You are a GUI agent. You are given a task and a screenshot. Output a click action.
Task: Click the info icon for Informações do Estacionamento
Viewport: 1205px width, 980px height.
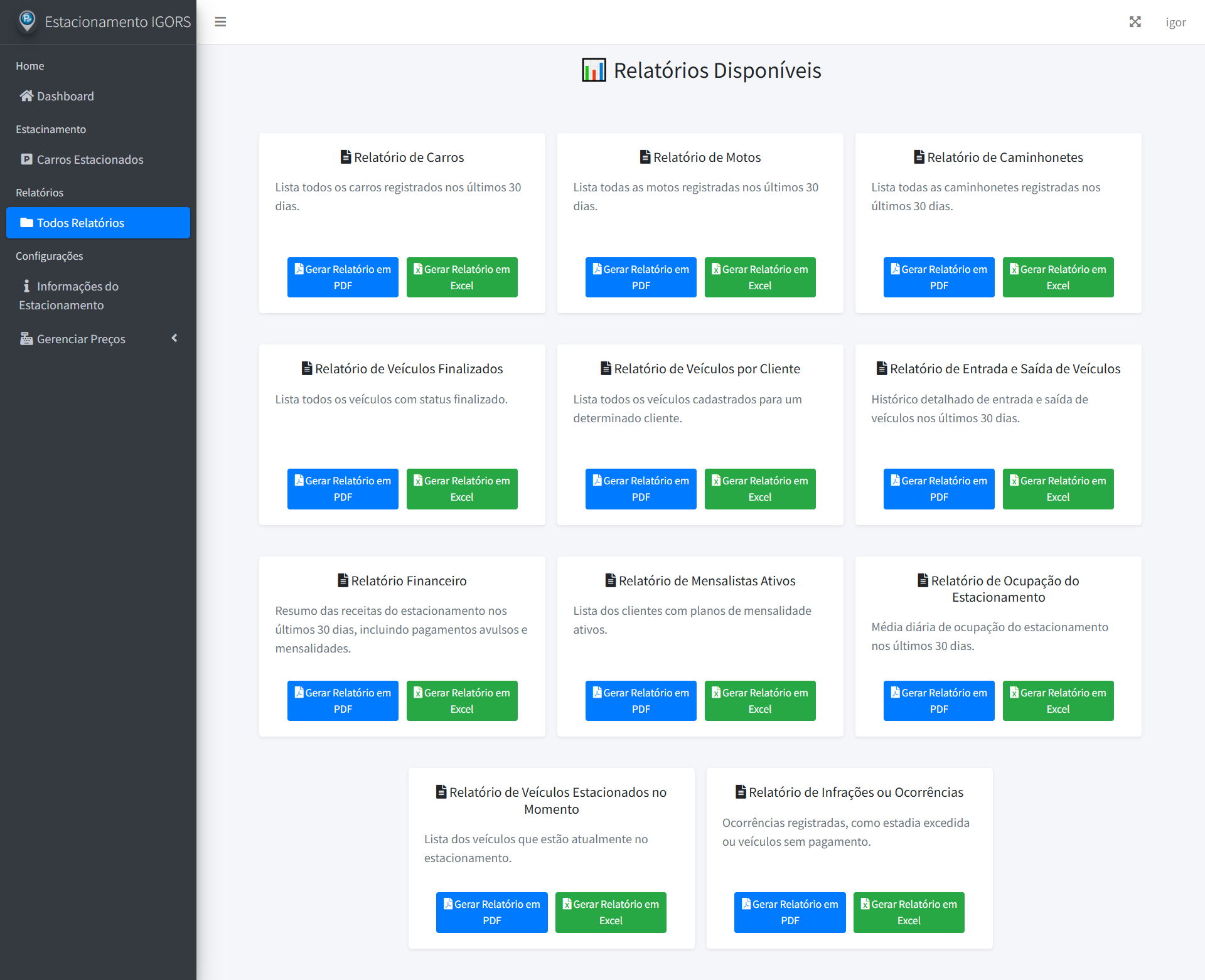(x=26, y=286)
